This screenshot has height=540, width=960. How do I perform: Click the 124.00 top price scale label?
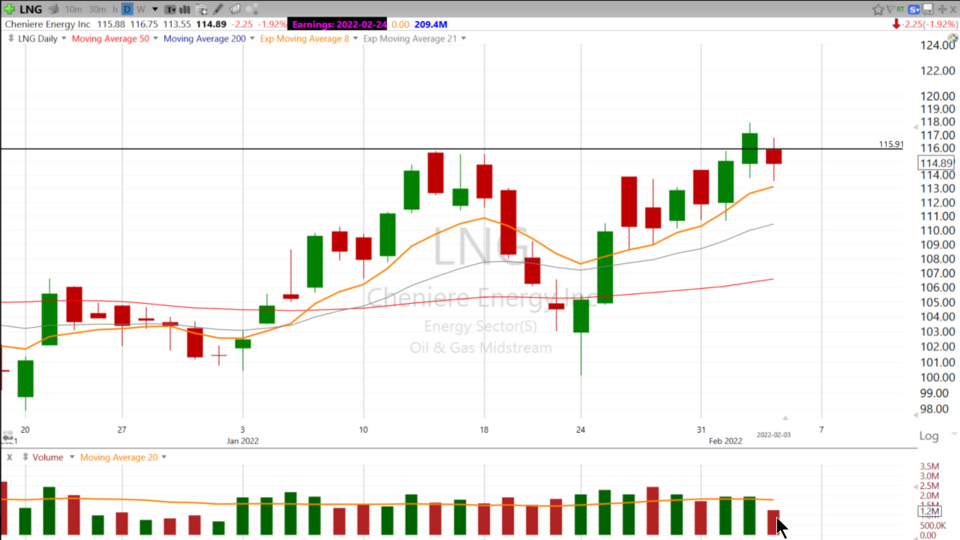click(937, 45)
